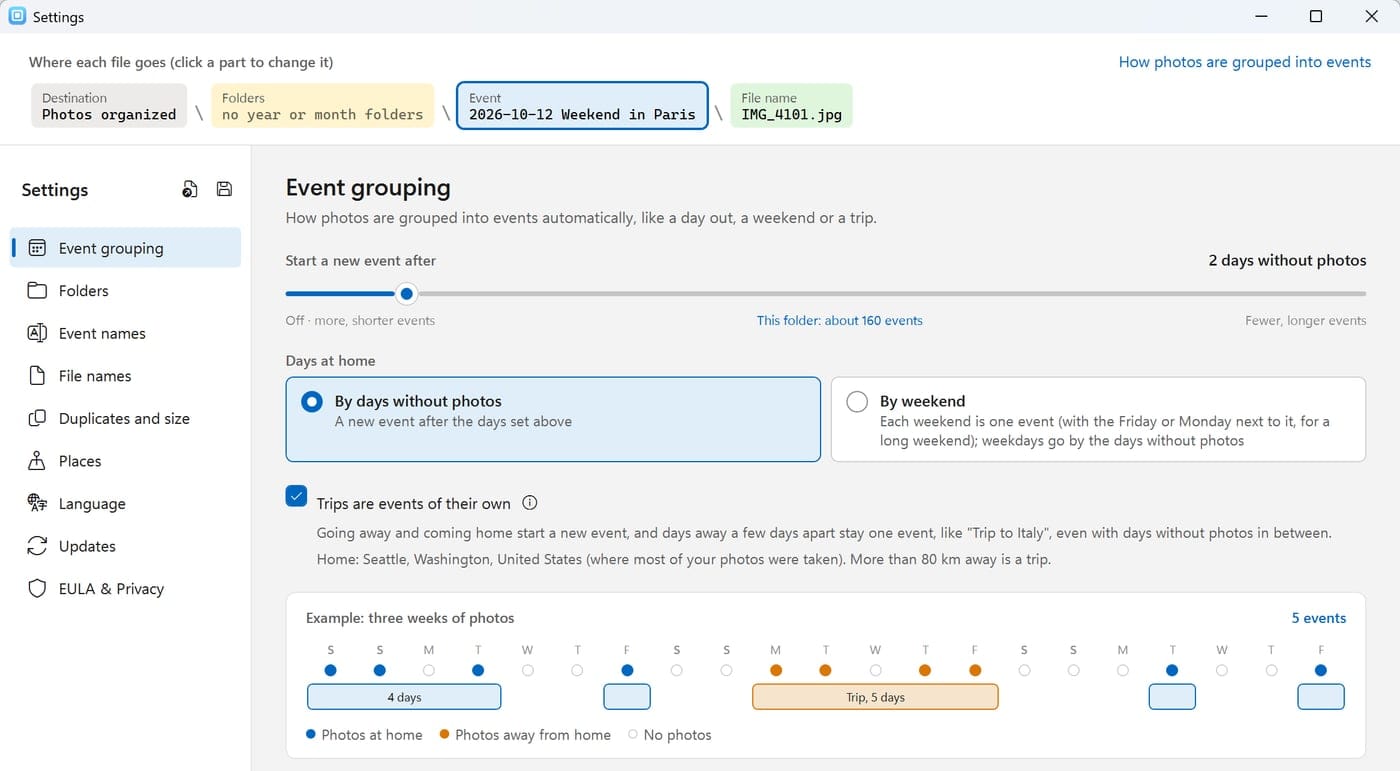Click the "Days at home" label
The image size is (1400, 771).
click(x=331, y=361)
